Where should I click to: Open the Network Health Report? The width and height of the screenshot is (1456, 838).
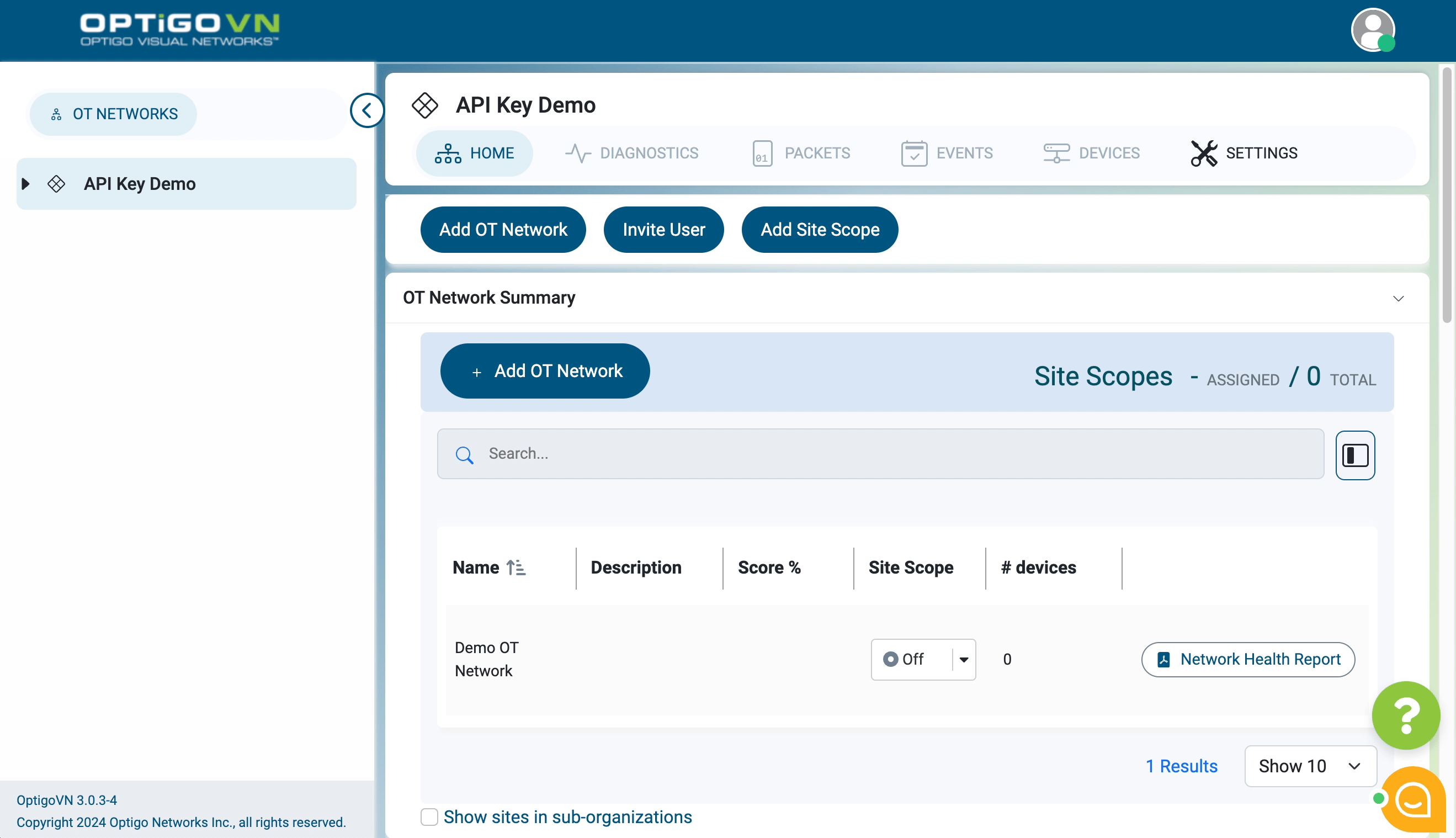tap(1248, 659)
